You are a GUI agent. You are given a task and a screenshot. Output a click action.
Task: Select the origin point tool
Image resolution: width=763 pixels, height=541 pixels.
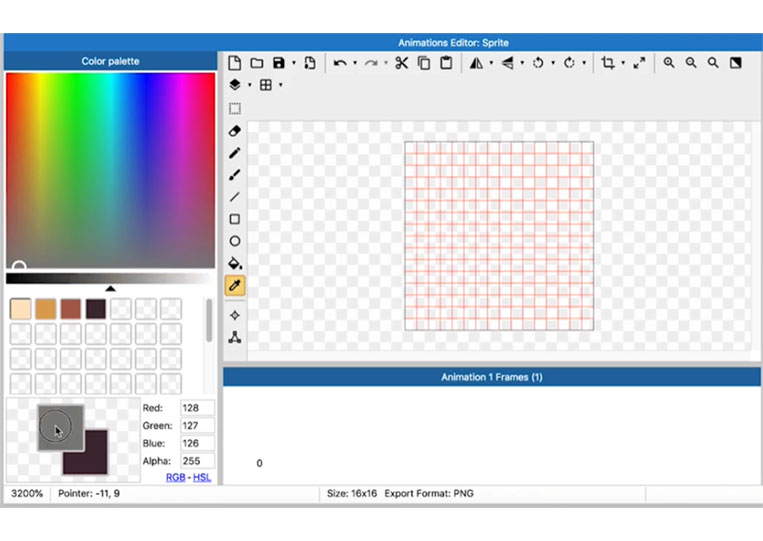(235, 315)
